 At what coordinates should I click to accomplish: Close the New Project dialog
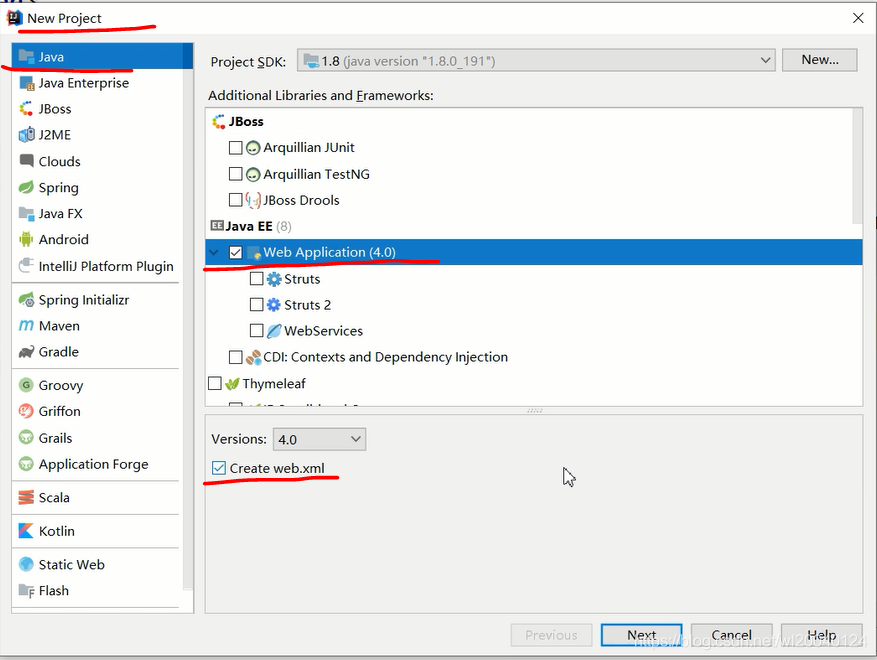point(858,18)
